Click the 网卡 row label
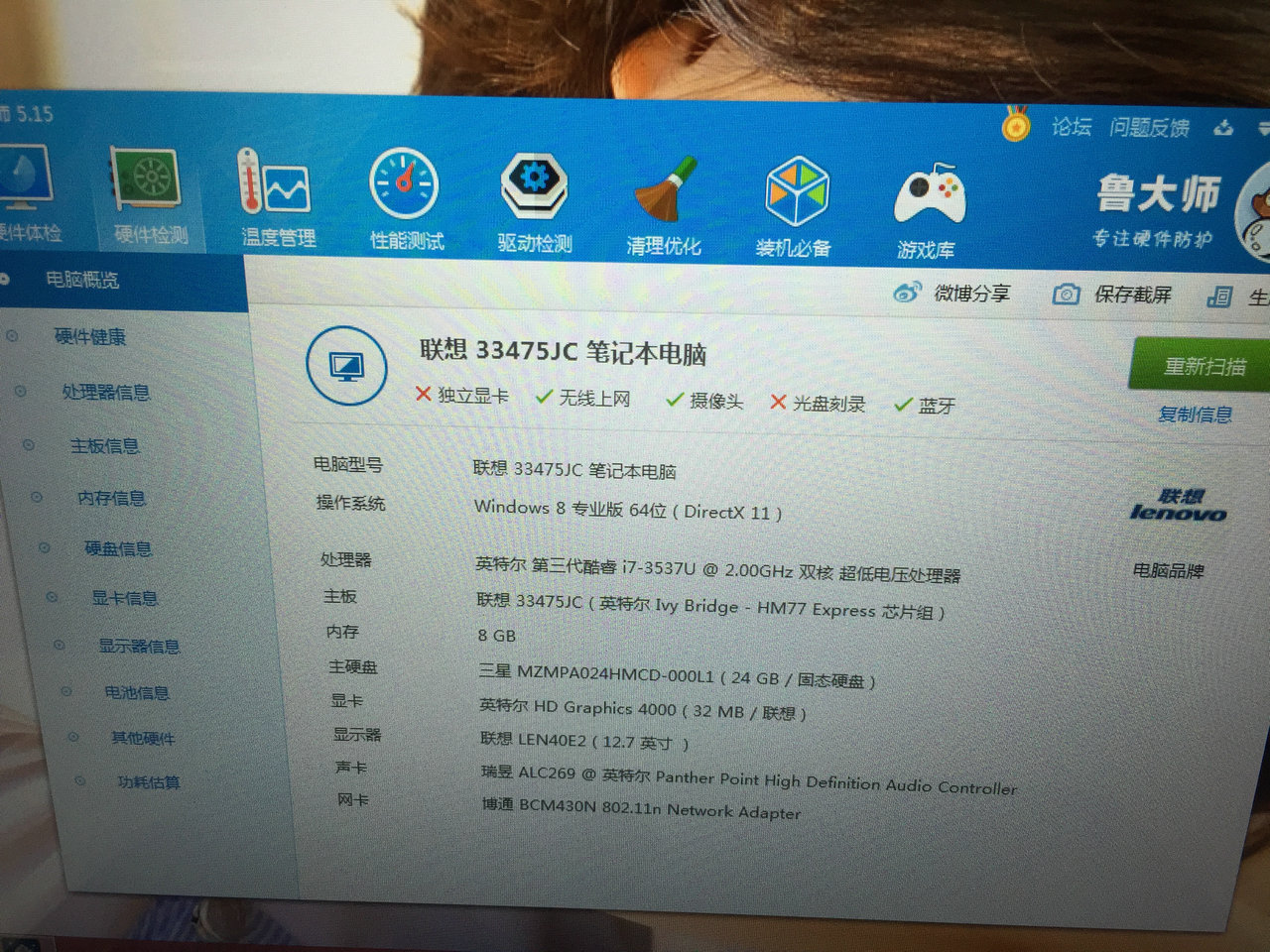This screenshot has width=1270, height=952. pyautogui.click(x=352, y=799)
